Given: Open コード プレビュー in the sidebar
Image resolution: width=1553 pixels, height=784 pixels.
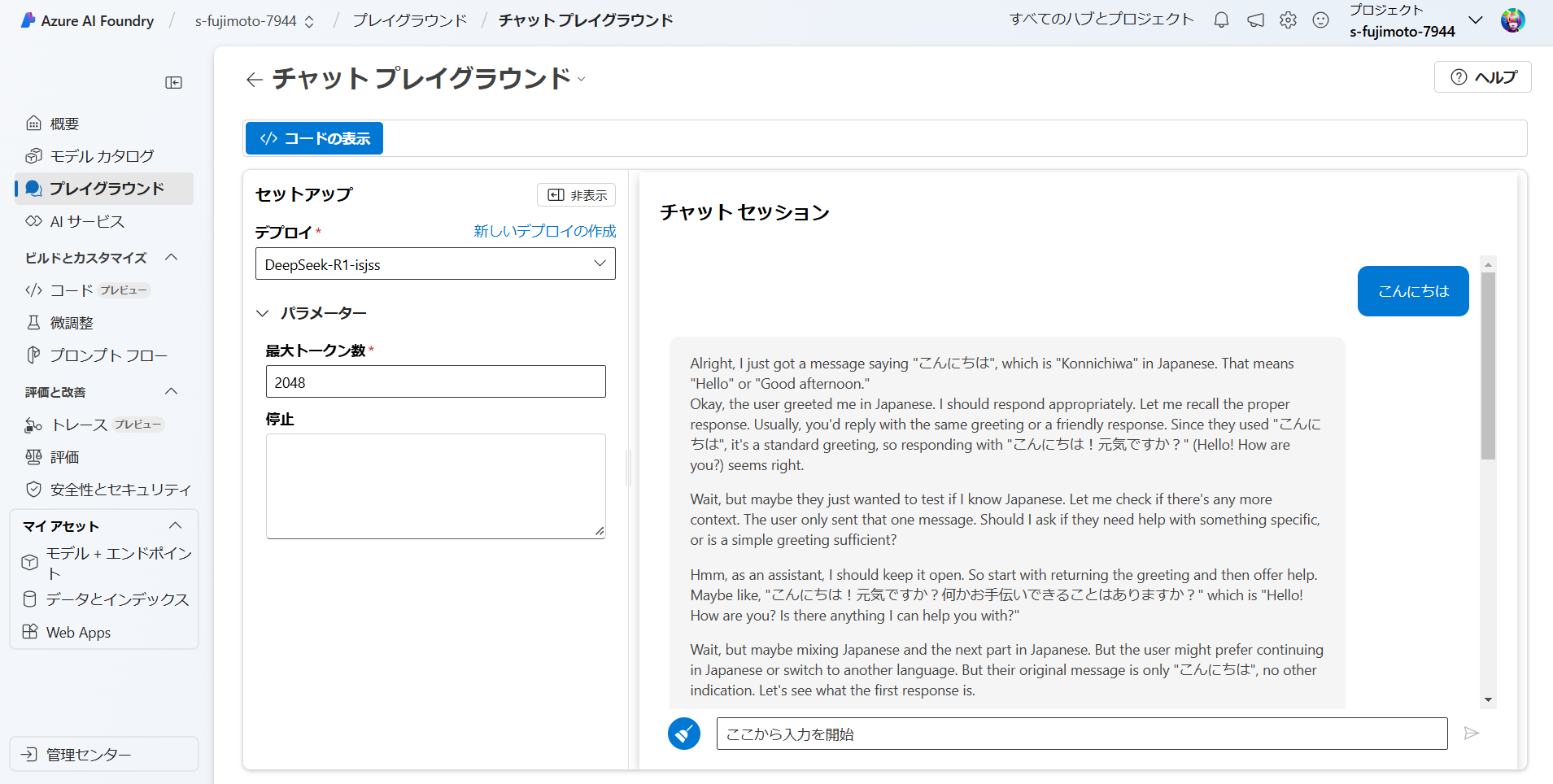Looking at the screenshot, I should coord(104,290).
